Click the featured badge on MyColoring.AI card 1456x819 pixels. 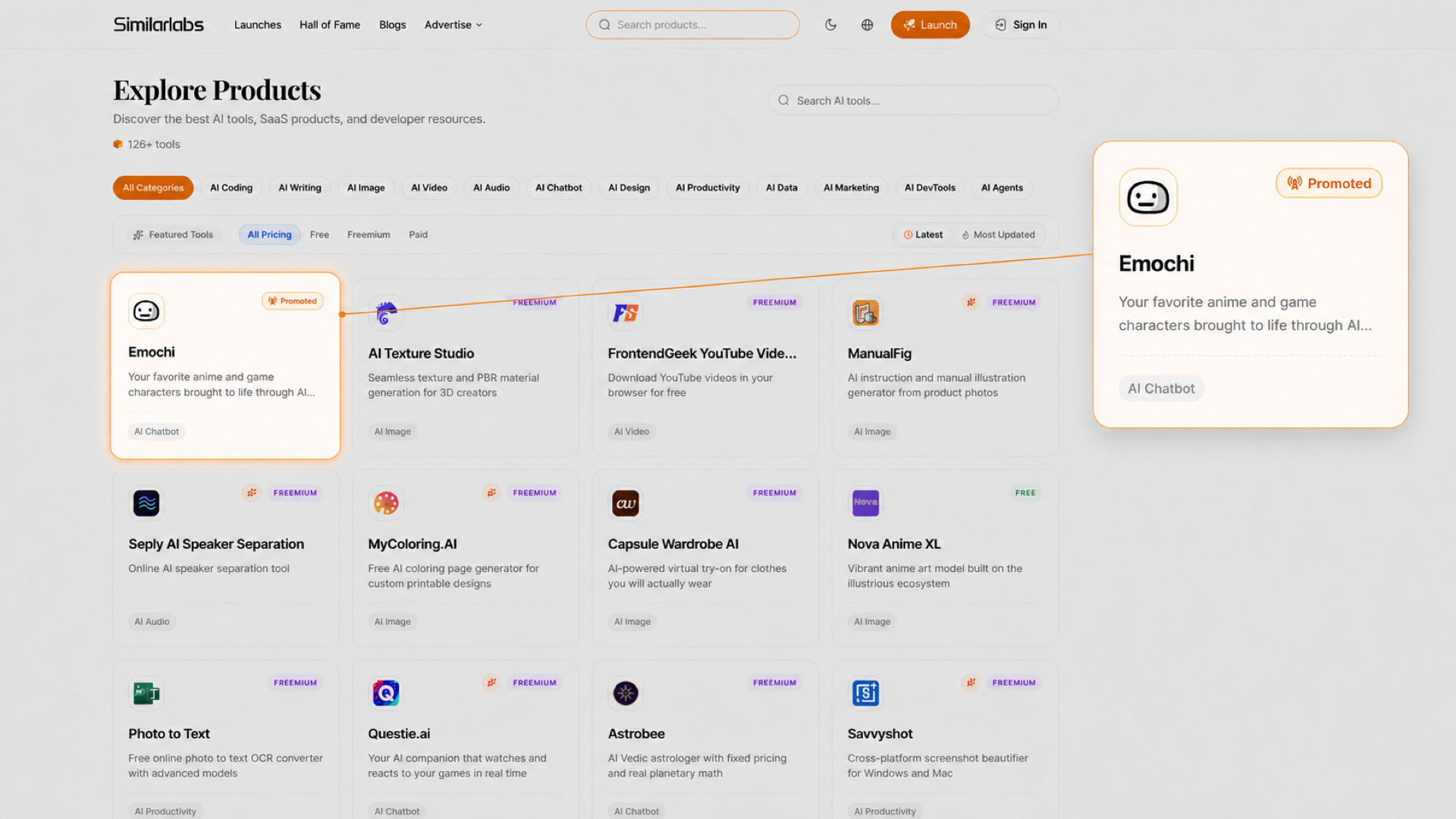491,493
